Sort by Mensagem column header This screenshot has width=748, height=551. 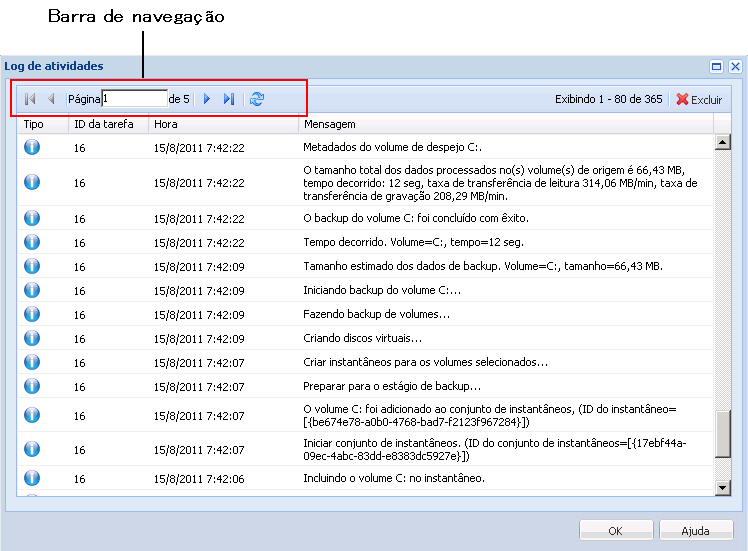point(329,125)
